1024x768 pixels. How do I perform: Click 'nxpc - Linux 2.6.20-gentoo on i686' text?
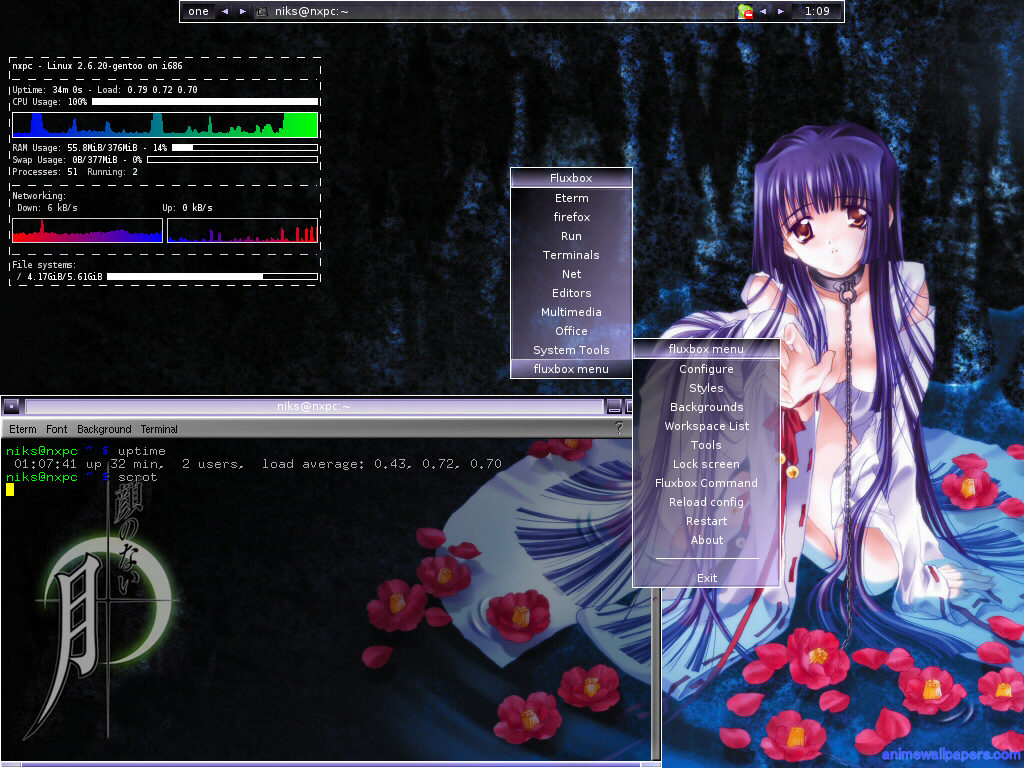(97, 66)
